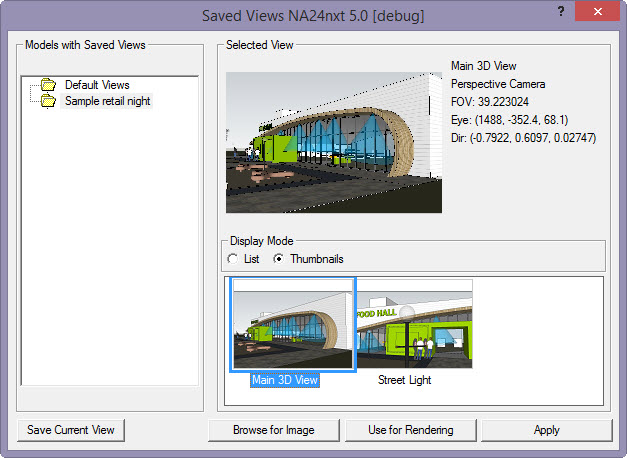
Task: Click the Use for Rendering button
Action: click(x=410, y=430)
